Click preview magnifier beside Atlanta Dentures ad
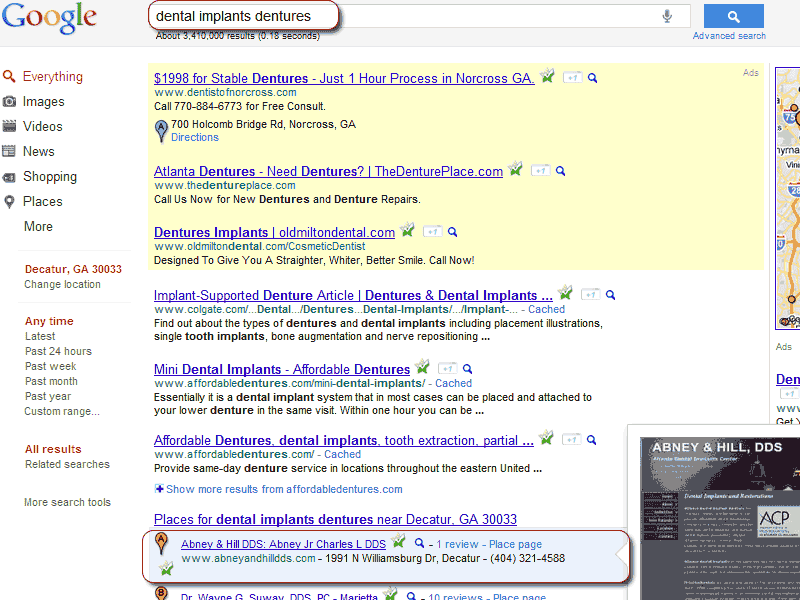Screen dimensions: 800x600 [x=560, y=171]
